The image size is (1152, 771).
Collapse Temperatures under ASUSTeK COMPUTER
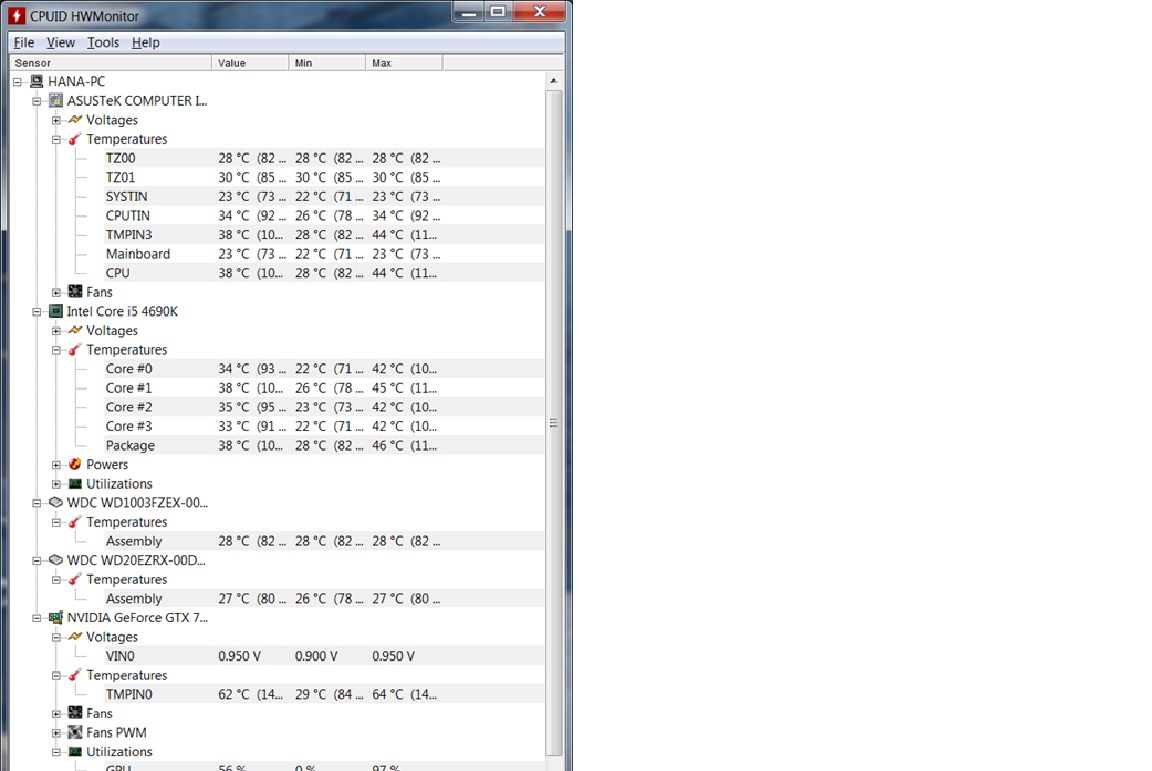click(x=56, y=139)
